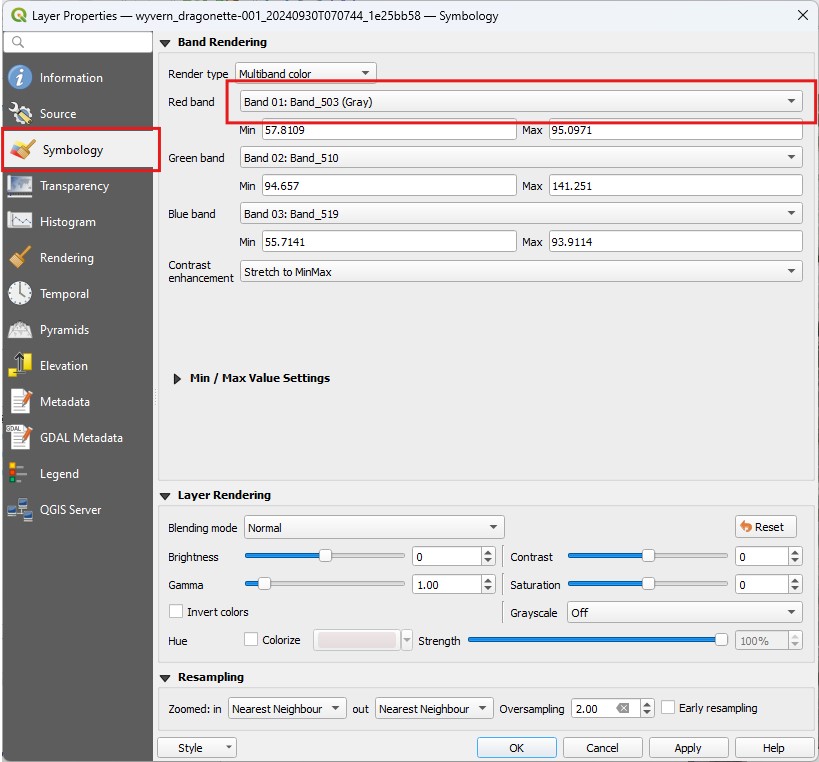Image resolution: width=819 pixels, height=762 pixels.
Task: Select the Transparency icon in sidebar
Action: click(20, 186)
